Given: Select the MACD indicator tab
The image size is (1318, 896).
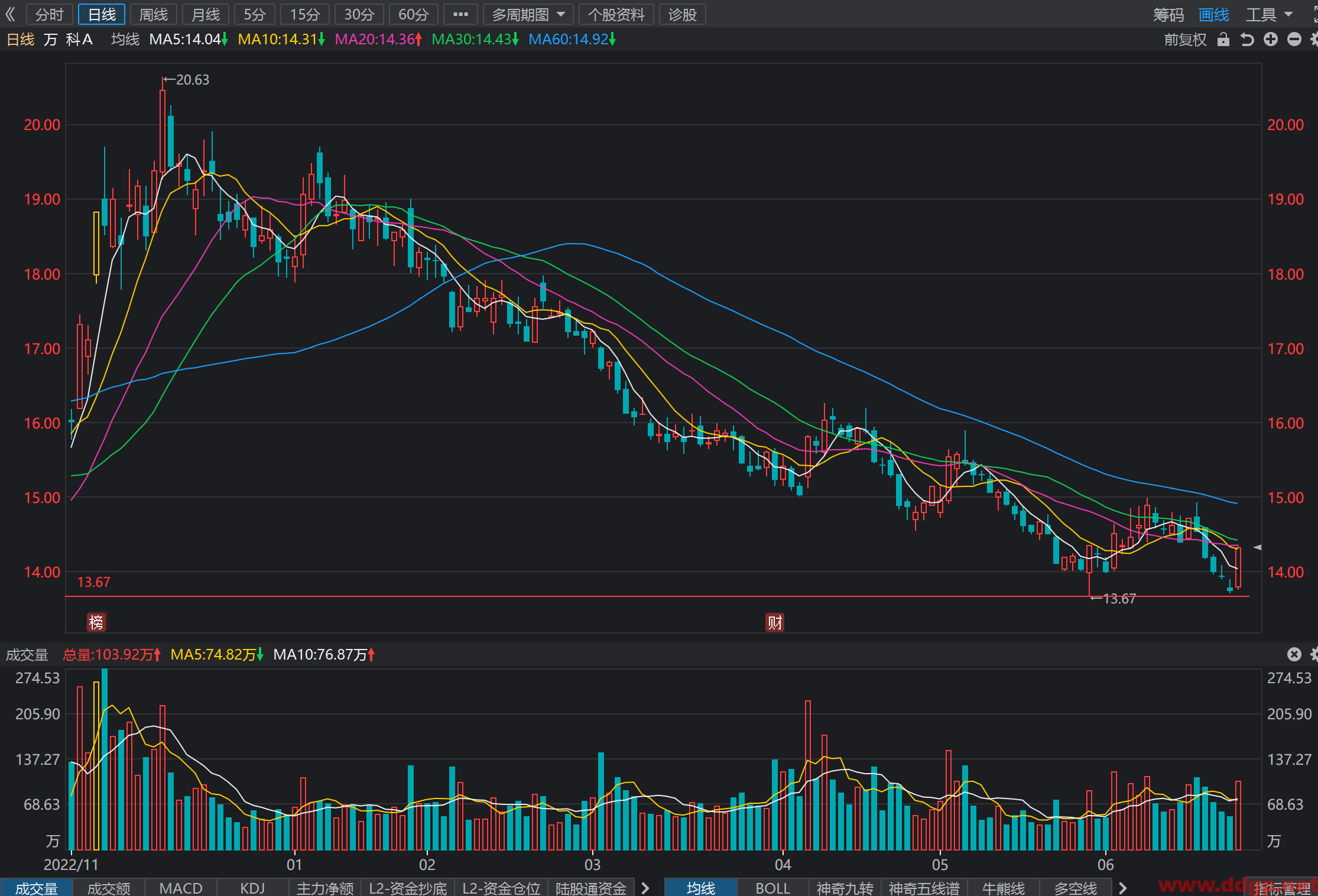Looking at the screenshot, I should [181, 888].
